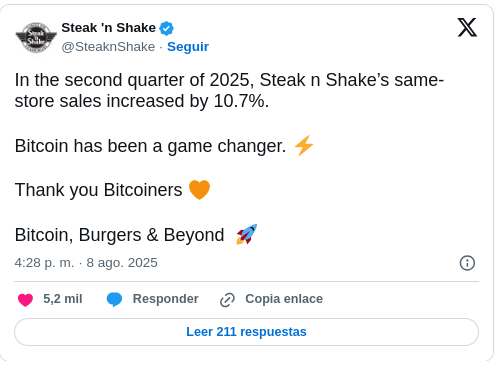Click the blue reply bubble icon
Screen dimensions: 497x374
pyautogui.click(x=114, y=299)
